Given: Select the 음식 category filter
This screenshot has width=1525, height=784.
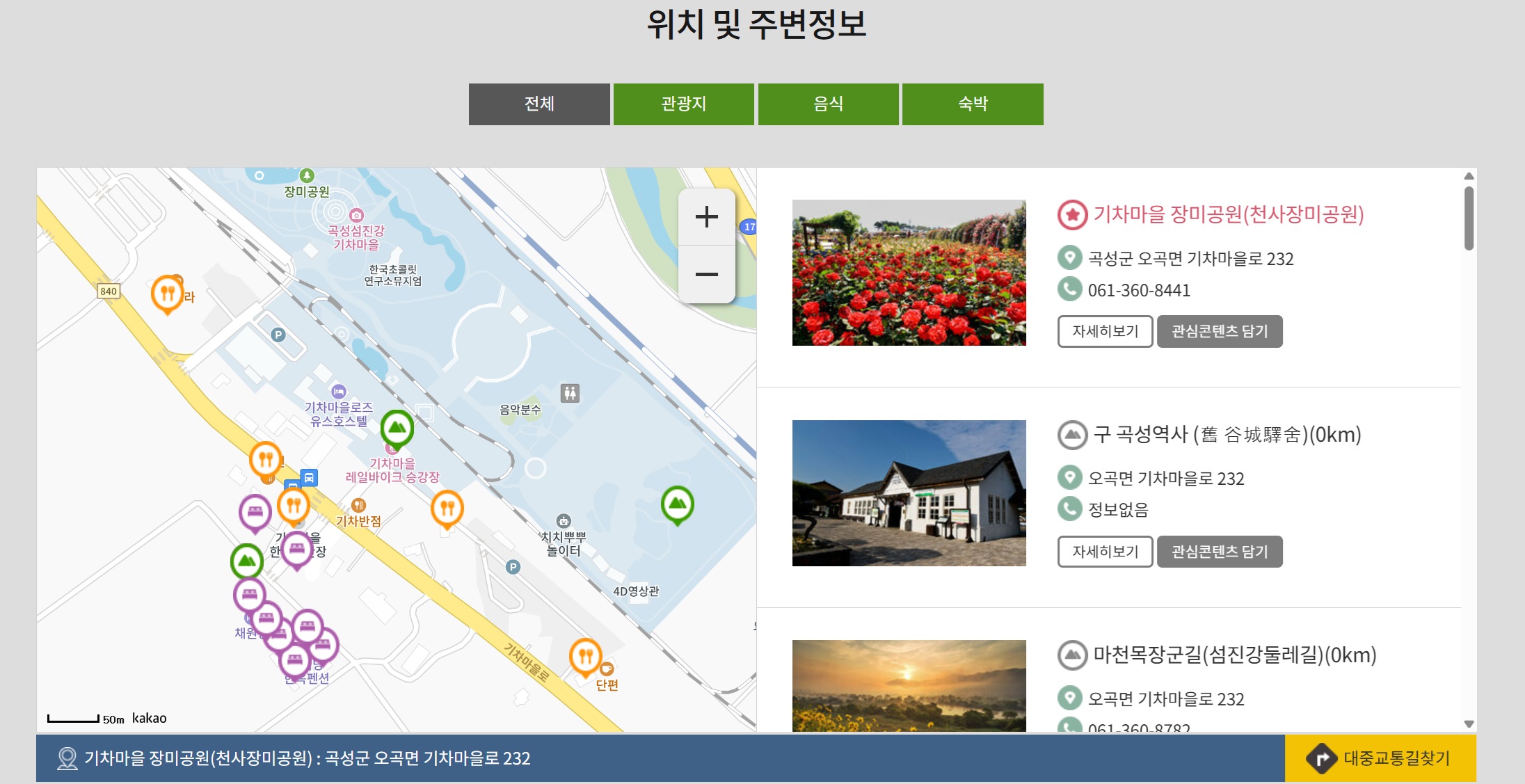Looking at the screenshot, I should pyautogui.click(x=828, y=103).
